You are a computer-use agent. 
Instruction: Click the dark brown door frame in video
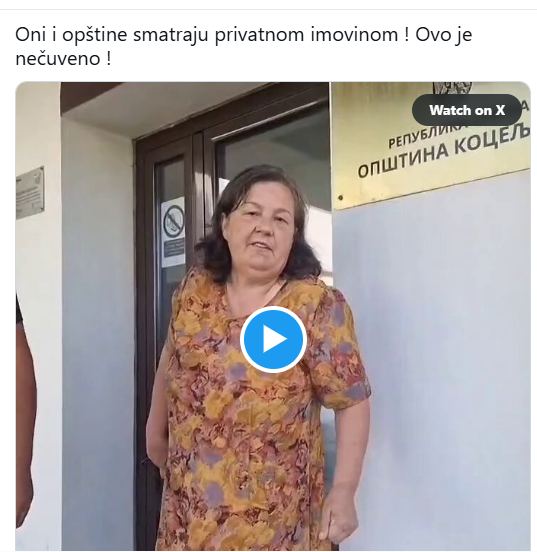(x=144, y=317)
